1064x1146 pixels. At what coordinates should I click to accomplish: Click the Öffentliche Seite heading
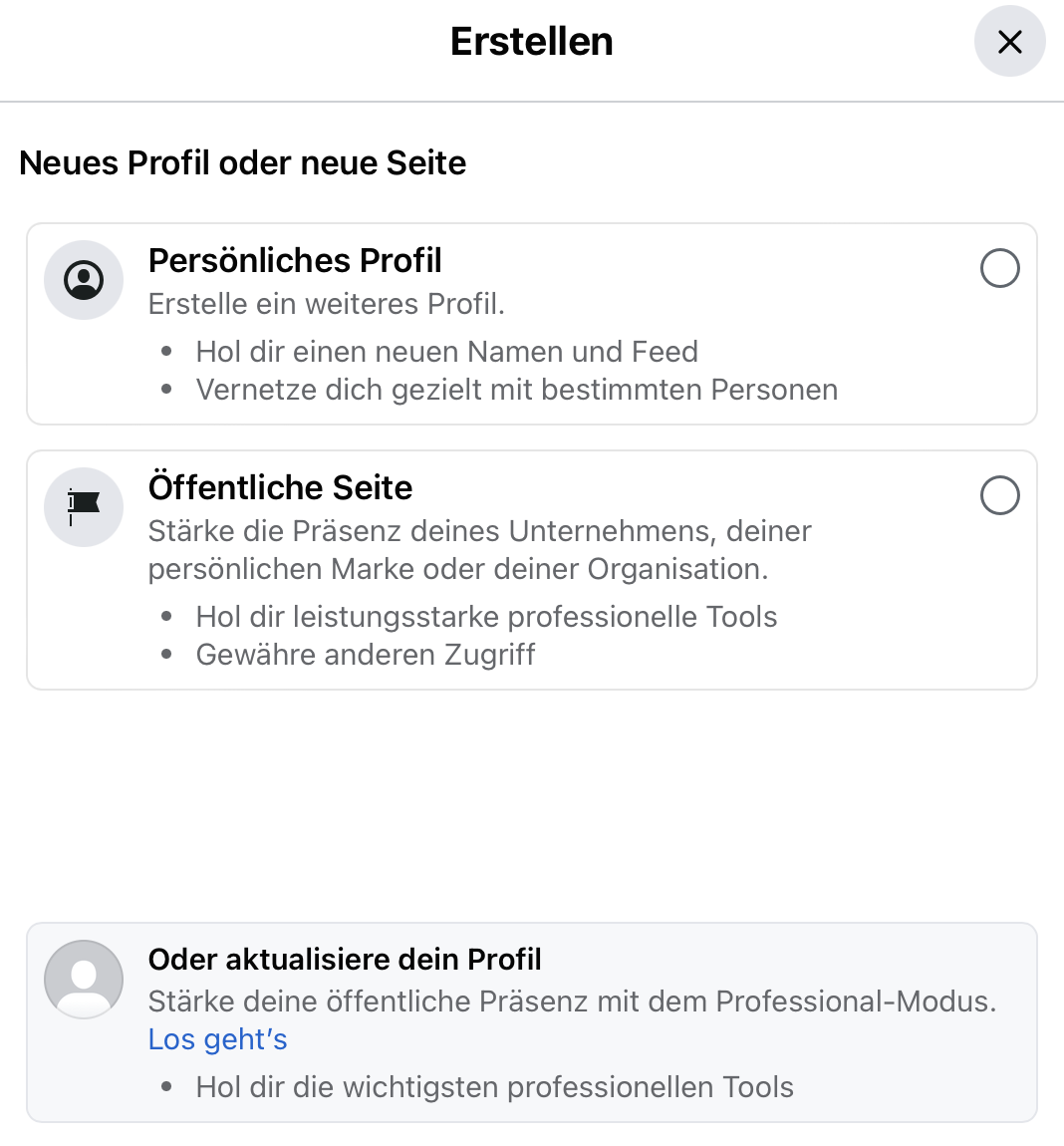(x=280, y=488)
